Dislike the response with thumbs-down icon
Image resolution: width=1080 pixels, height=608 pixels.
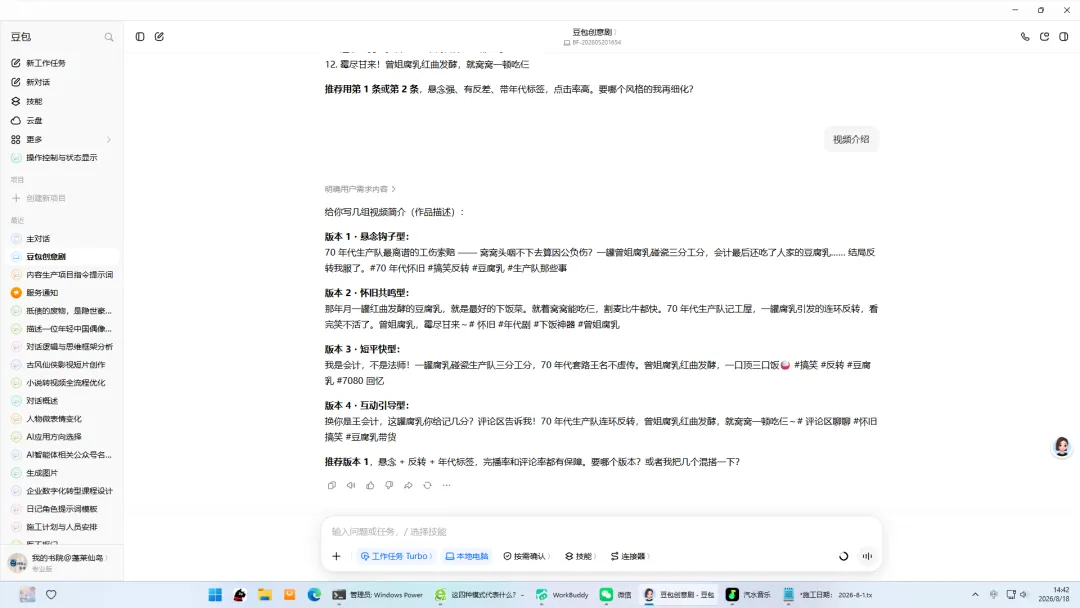coord(389,485)
